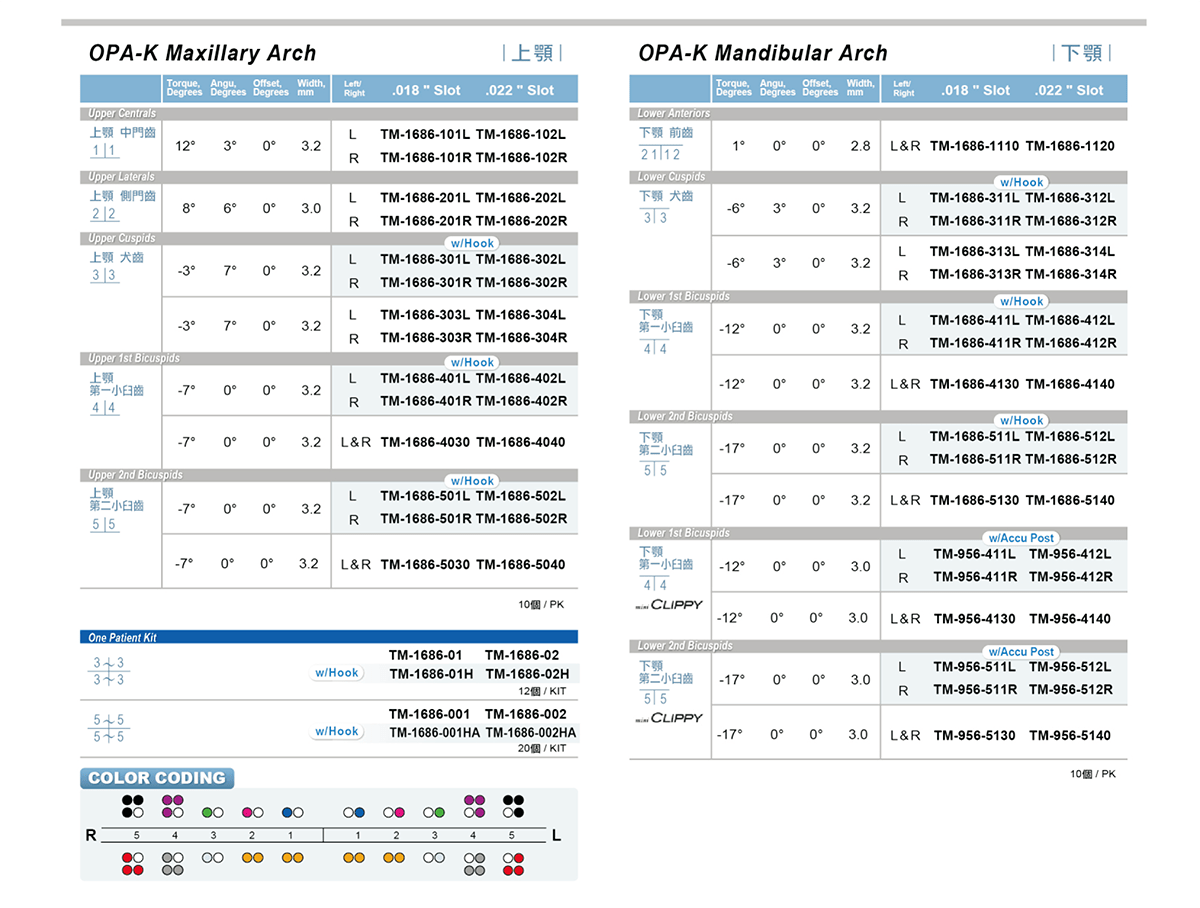The width and height of the screenshot is (1200, 908).
Task: Click the Torque, Degrees column header in Mandibular table
Action: tap(733, 89)
